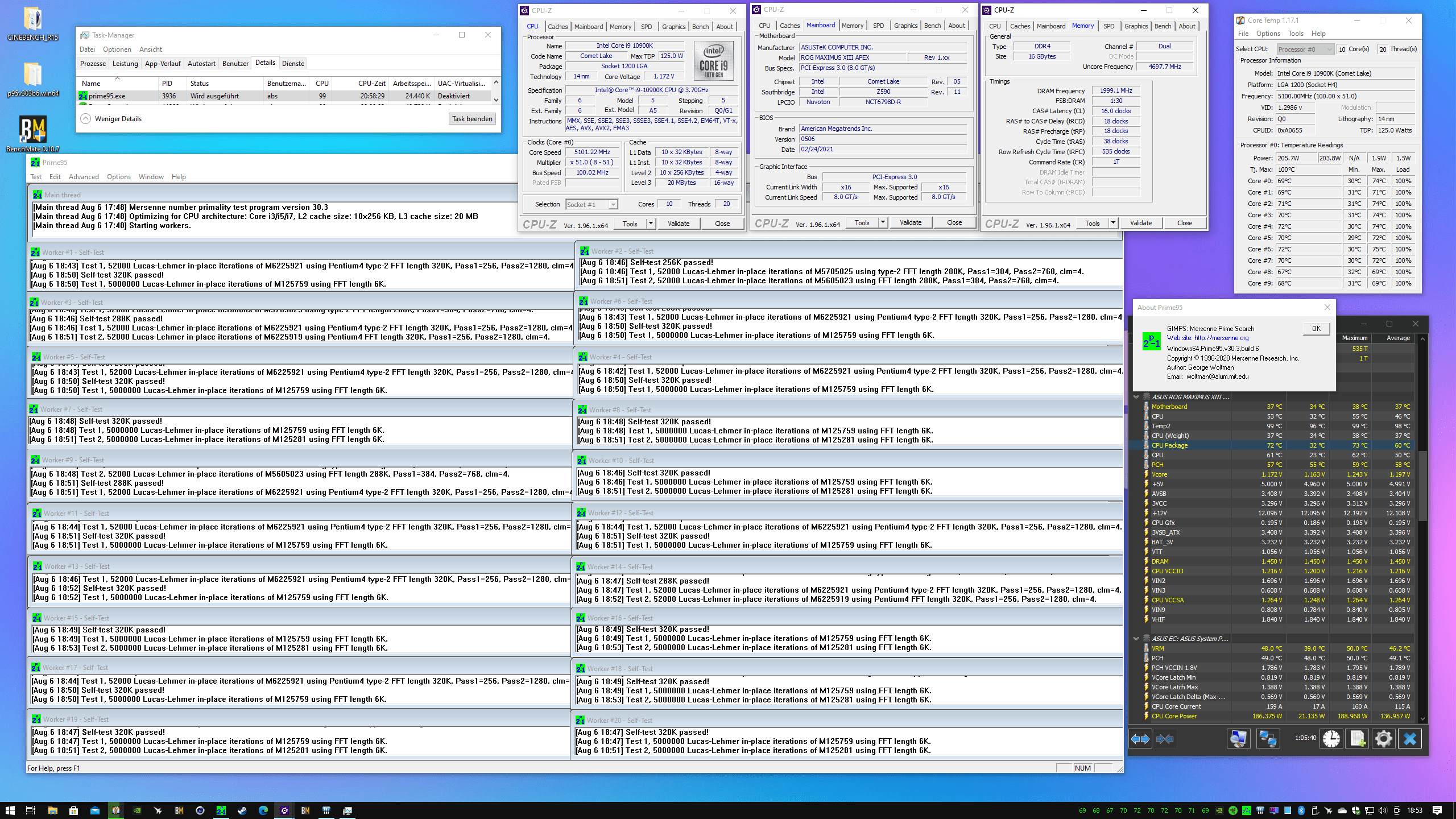
Task: Click Bluetooth tray icon
Action: [1301, 810]
